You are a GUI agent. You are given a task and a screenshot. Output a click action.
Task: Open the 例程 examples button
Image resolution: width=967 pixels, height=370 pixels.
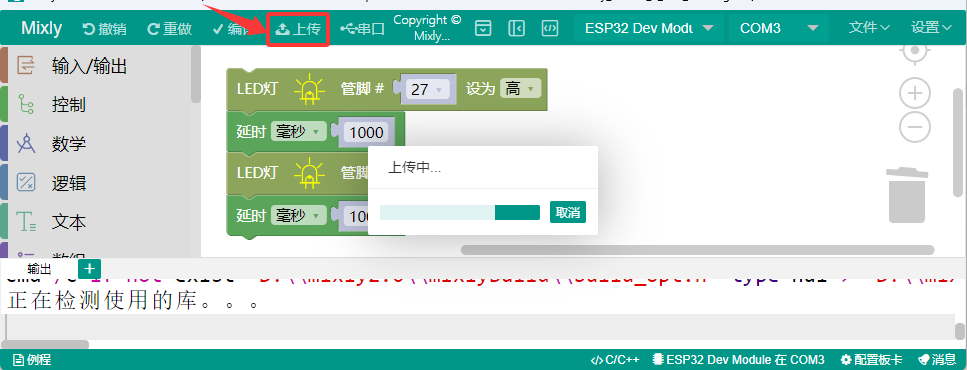(x=32, y=360)
